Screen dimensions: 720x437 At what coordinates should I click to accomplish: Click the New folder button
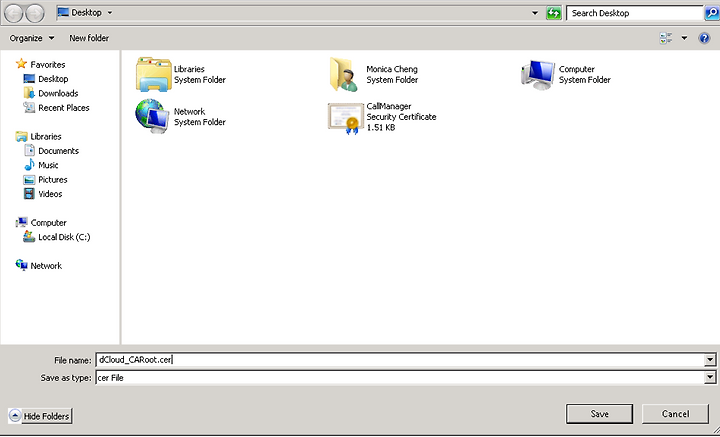pos(89,38)
